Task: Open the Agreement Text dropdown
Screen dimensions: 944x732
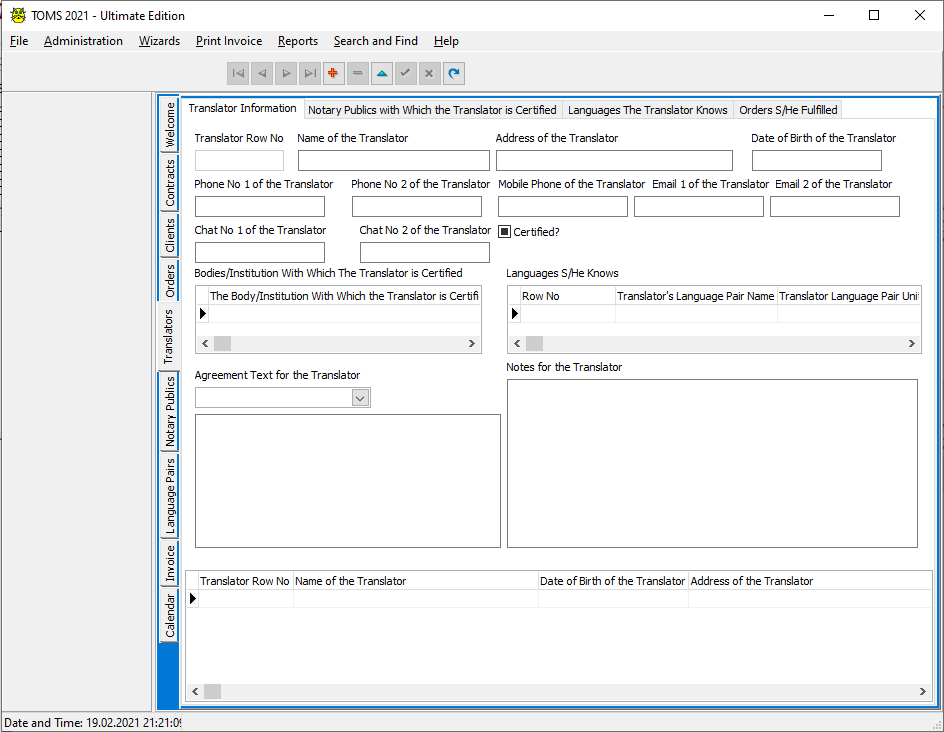Action: (x=360, y=397)
